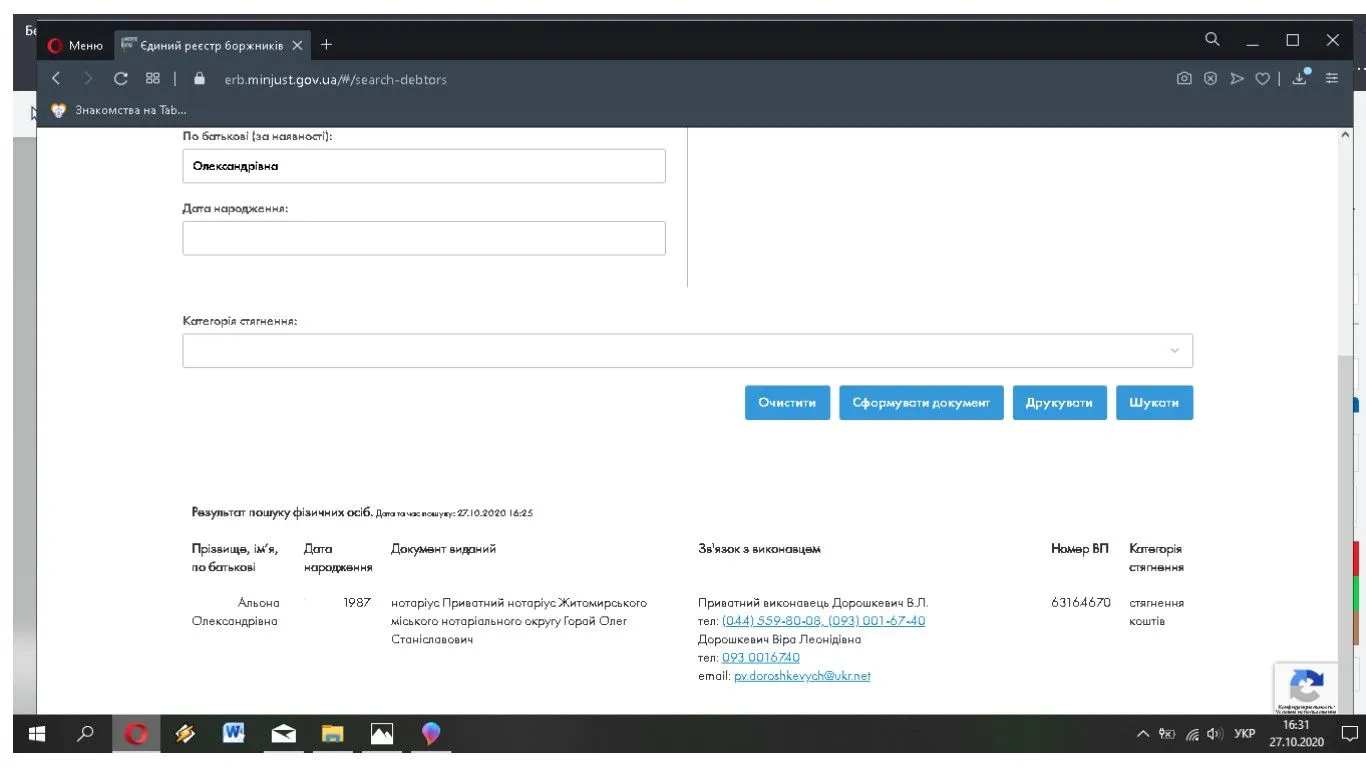Click the site padlock security icon
Screen dimensions: 1366x768
point(199,79)
